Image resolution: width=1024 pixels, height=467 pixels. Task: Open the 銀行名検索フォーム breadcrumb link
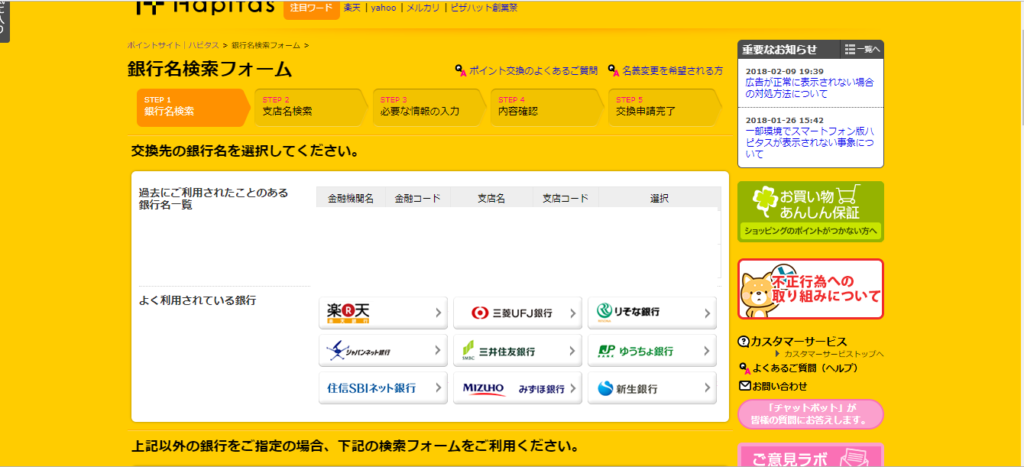266,46
